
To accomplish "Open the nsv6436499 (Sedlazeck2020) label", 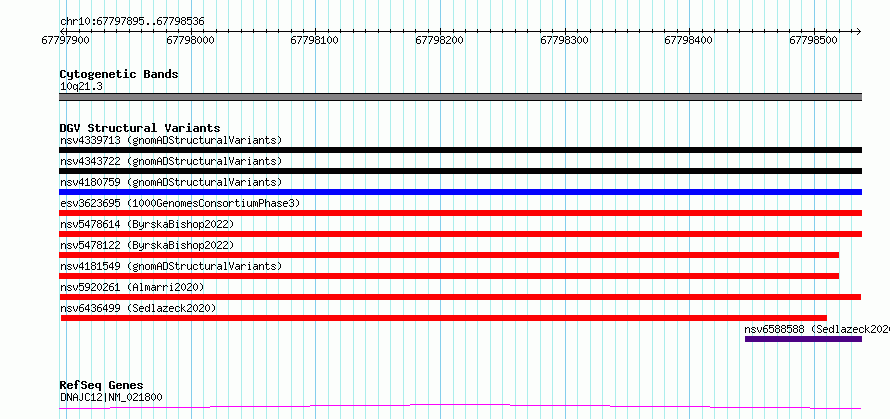I will [138, 308].
